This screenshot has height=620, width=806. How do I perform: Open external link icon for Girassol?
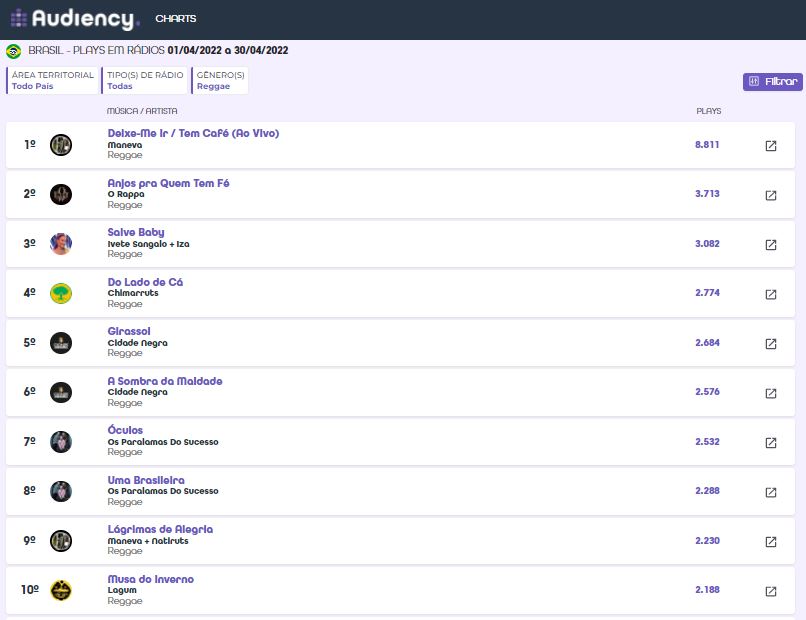pos(770,344)
